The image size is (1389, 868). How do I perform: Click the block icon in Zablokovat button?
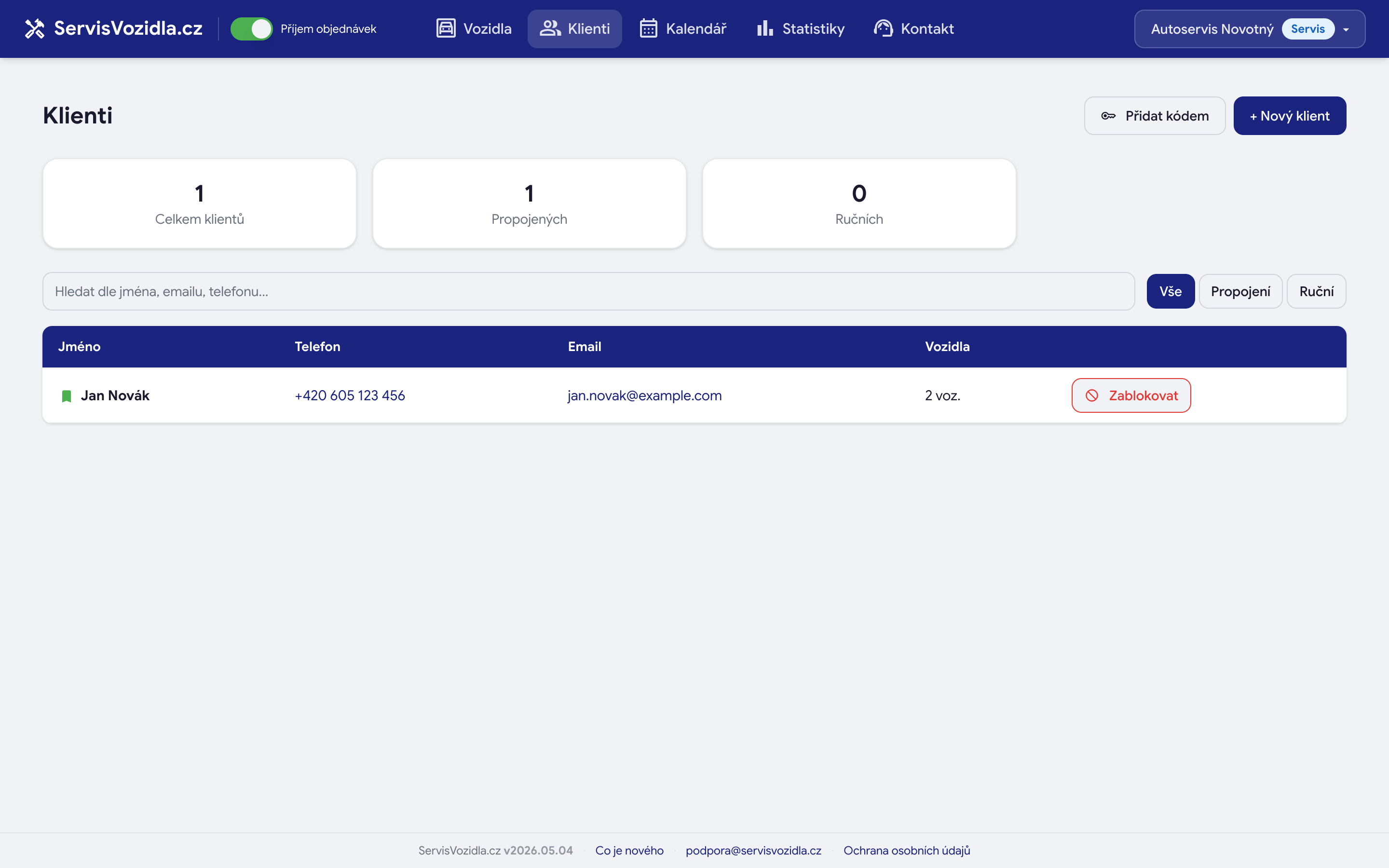click(1092, 395)
